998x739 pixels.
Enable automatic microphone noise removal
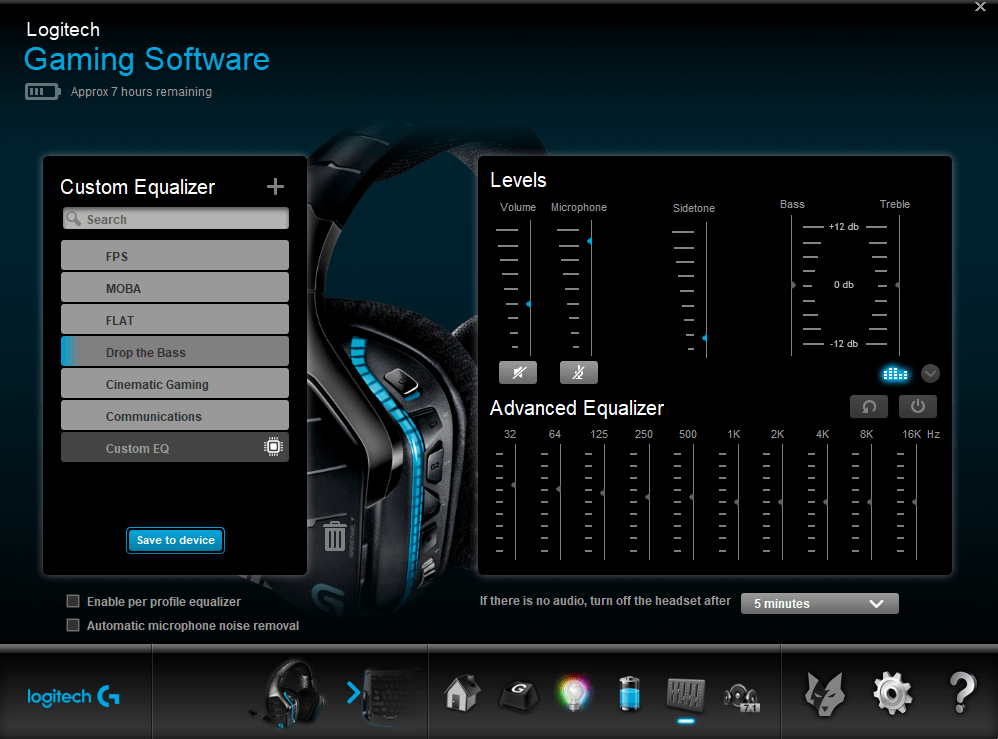[x=73, y=625]
